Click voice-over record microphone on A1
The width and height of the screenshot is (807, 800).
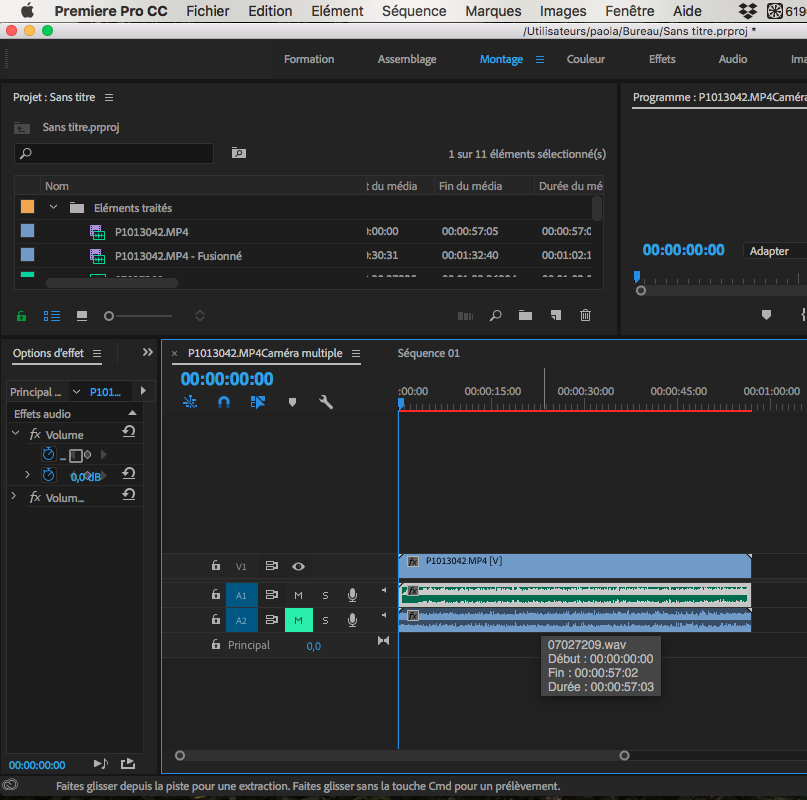[353, 595]
